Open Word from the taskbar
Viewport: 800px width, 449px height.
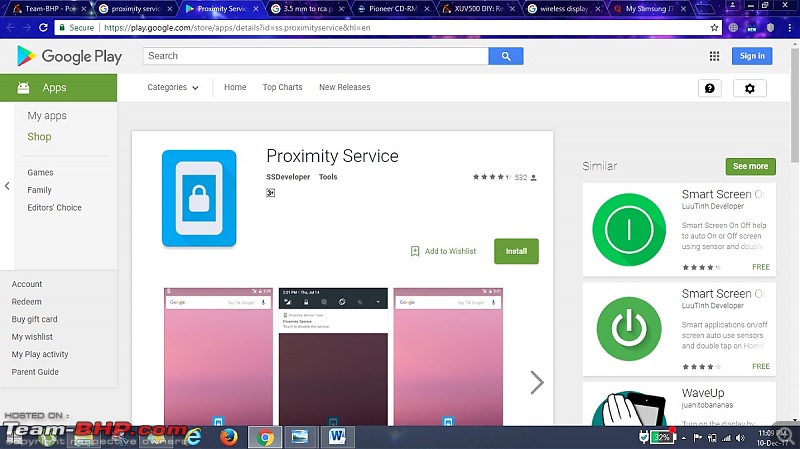337,437
